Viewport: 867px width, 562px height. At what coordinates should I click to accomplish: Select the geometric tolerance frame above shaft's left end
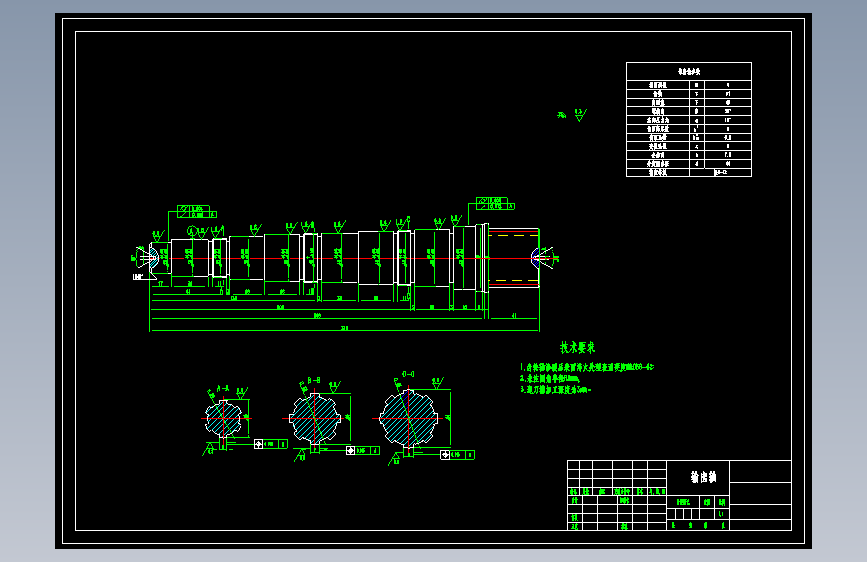197,211
